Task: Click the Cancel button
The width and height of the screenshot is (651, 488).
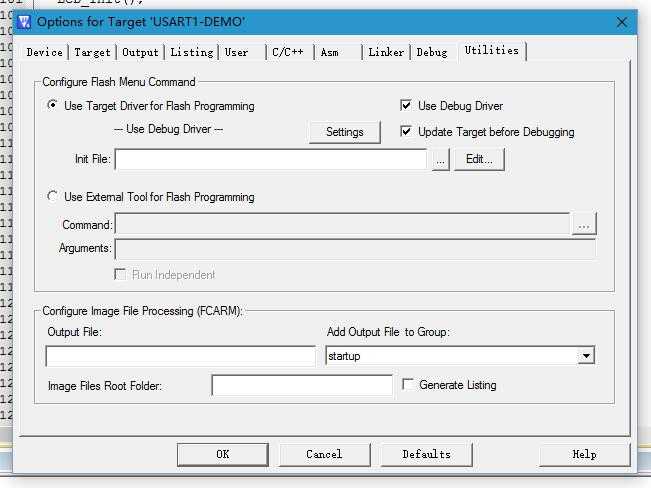Action: pos(324,455)
